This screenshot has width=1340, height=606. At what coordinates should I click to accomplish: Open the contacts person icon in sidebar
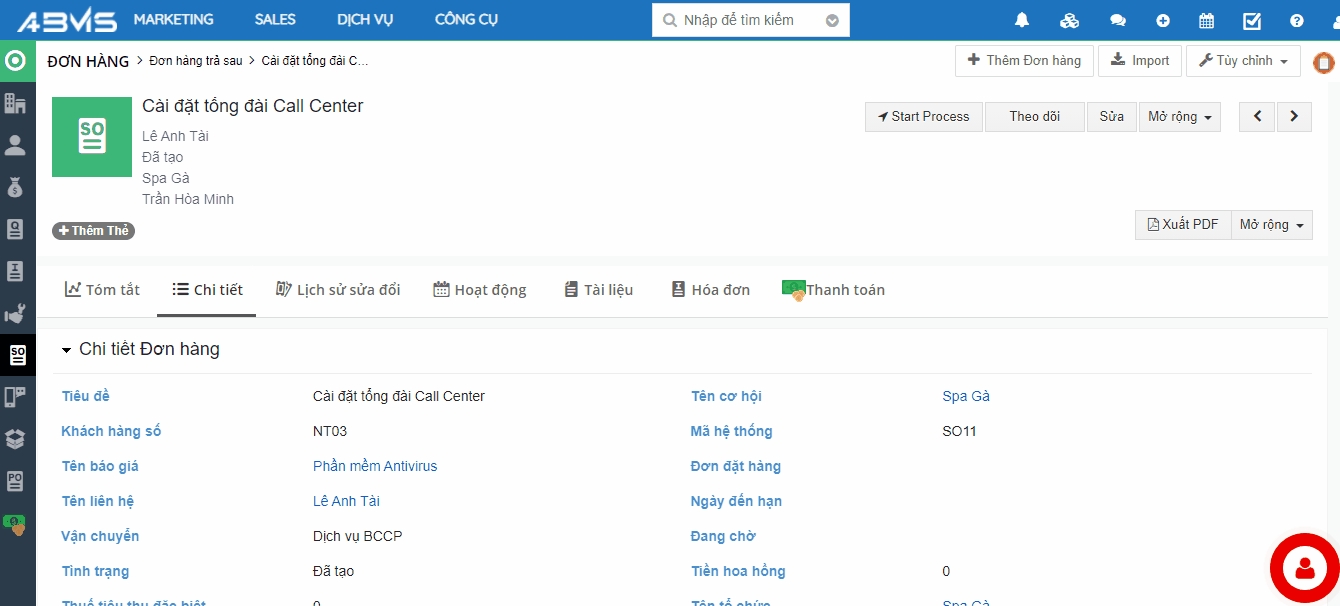tap(16, 146)
